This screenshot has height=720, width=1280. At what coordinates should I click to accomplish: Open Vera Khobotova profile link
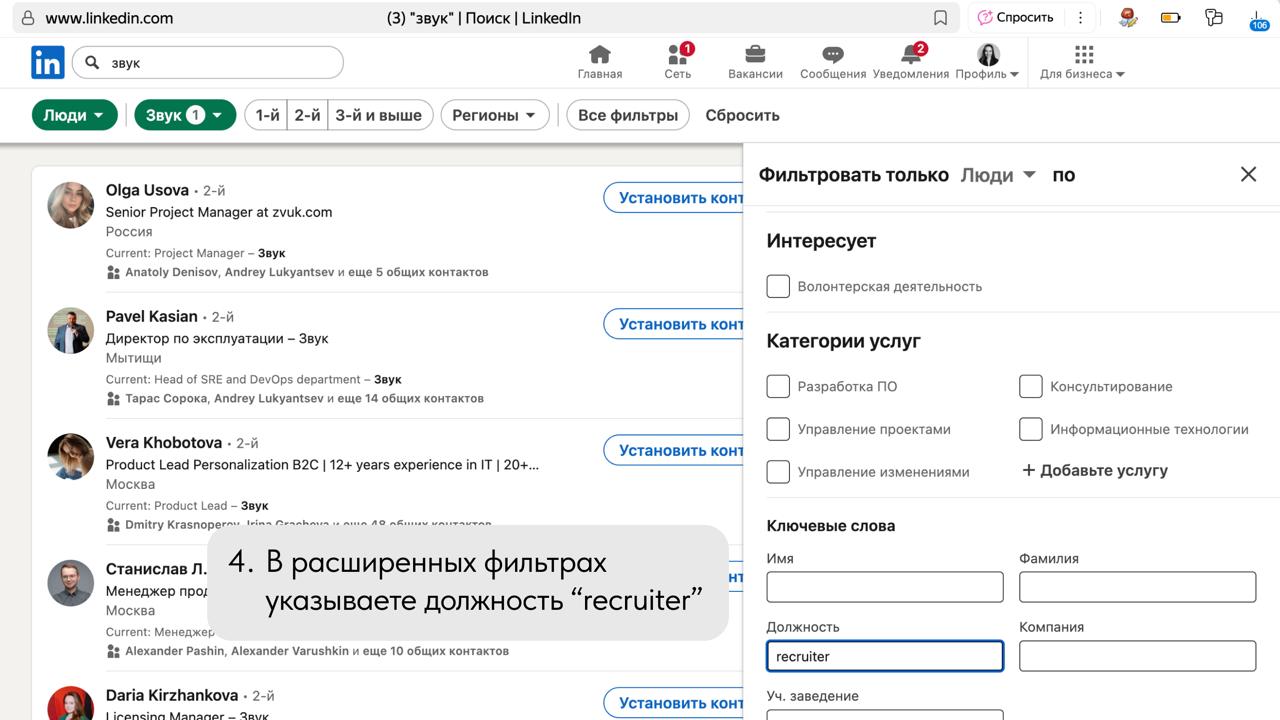coord(164,442)
